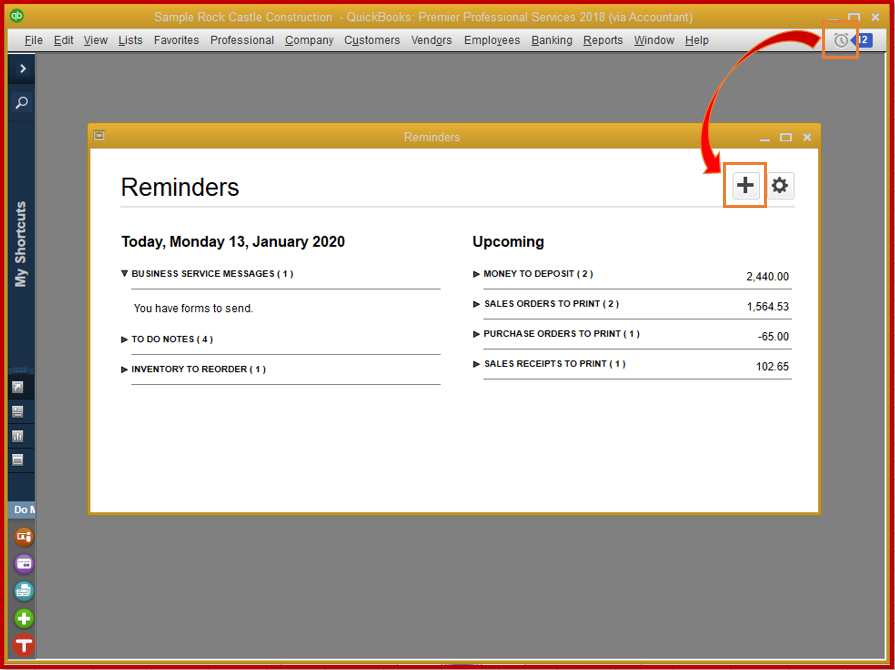
Task: Minimize the Reminders window
Action: tap(765, 138)
